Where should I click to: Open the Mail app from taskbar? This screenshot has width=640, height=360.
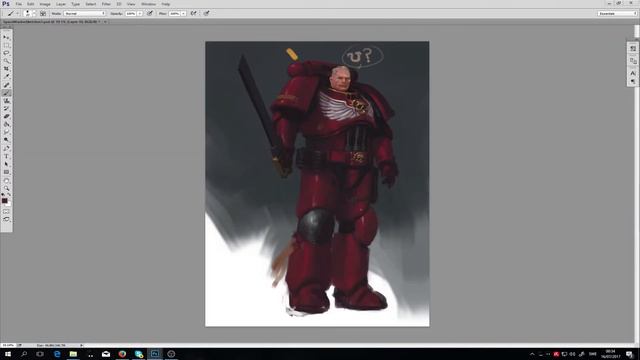(106, 354)
